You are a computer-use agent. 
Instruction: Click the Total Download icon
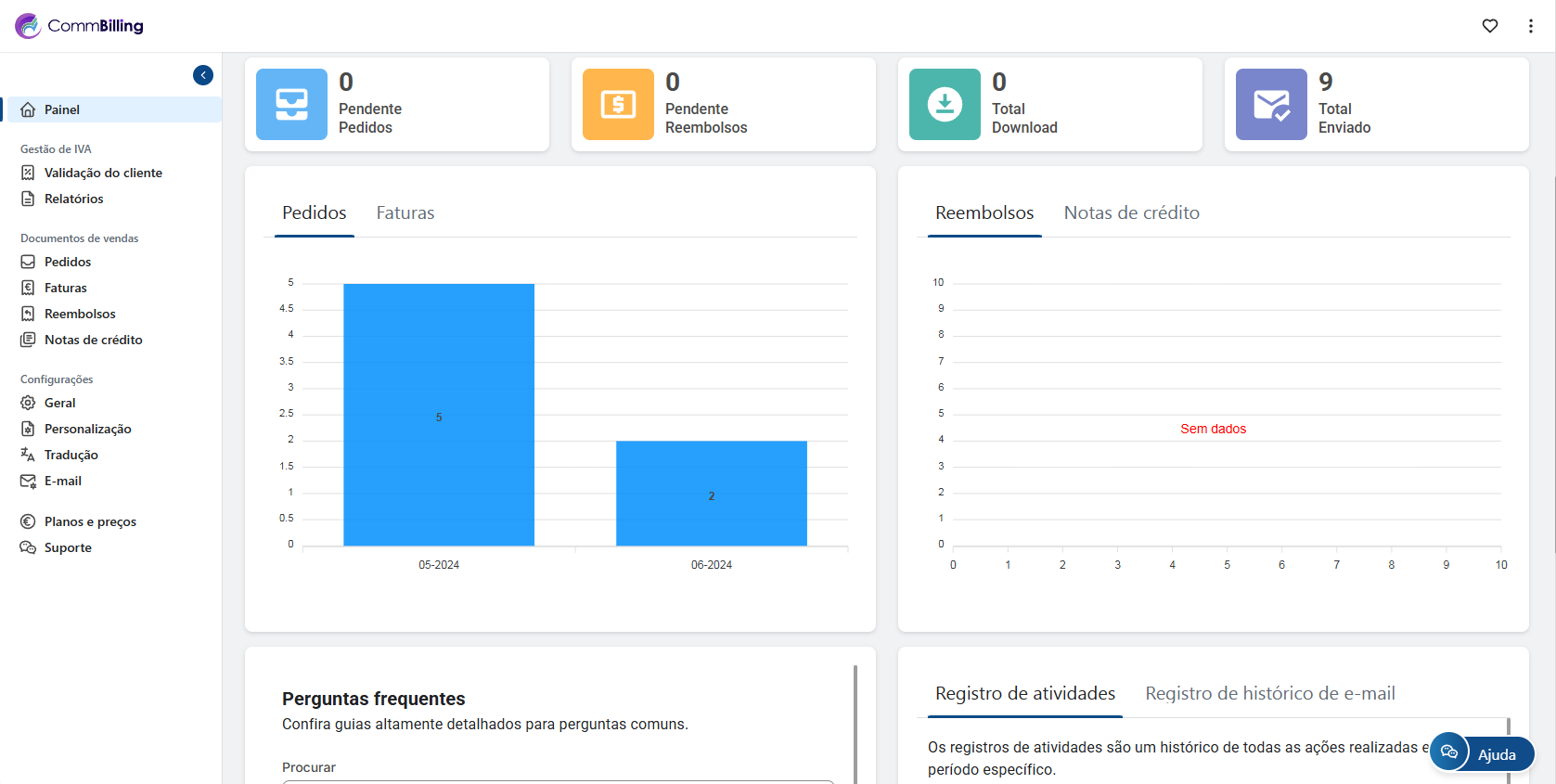(945, 105)
